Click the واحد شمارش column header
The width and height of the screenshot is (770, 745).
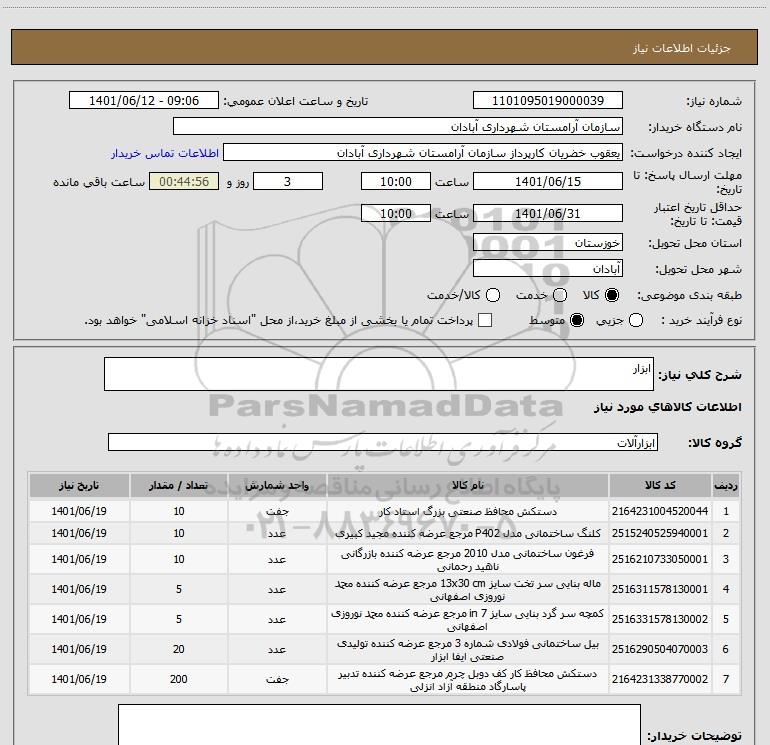click(277, 486)
